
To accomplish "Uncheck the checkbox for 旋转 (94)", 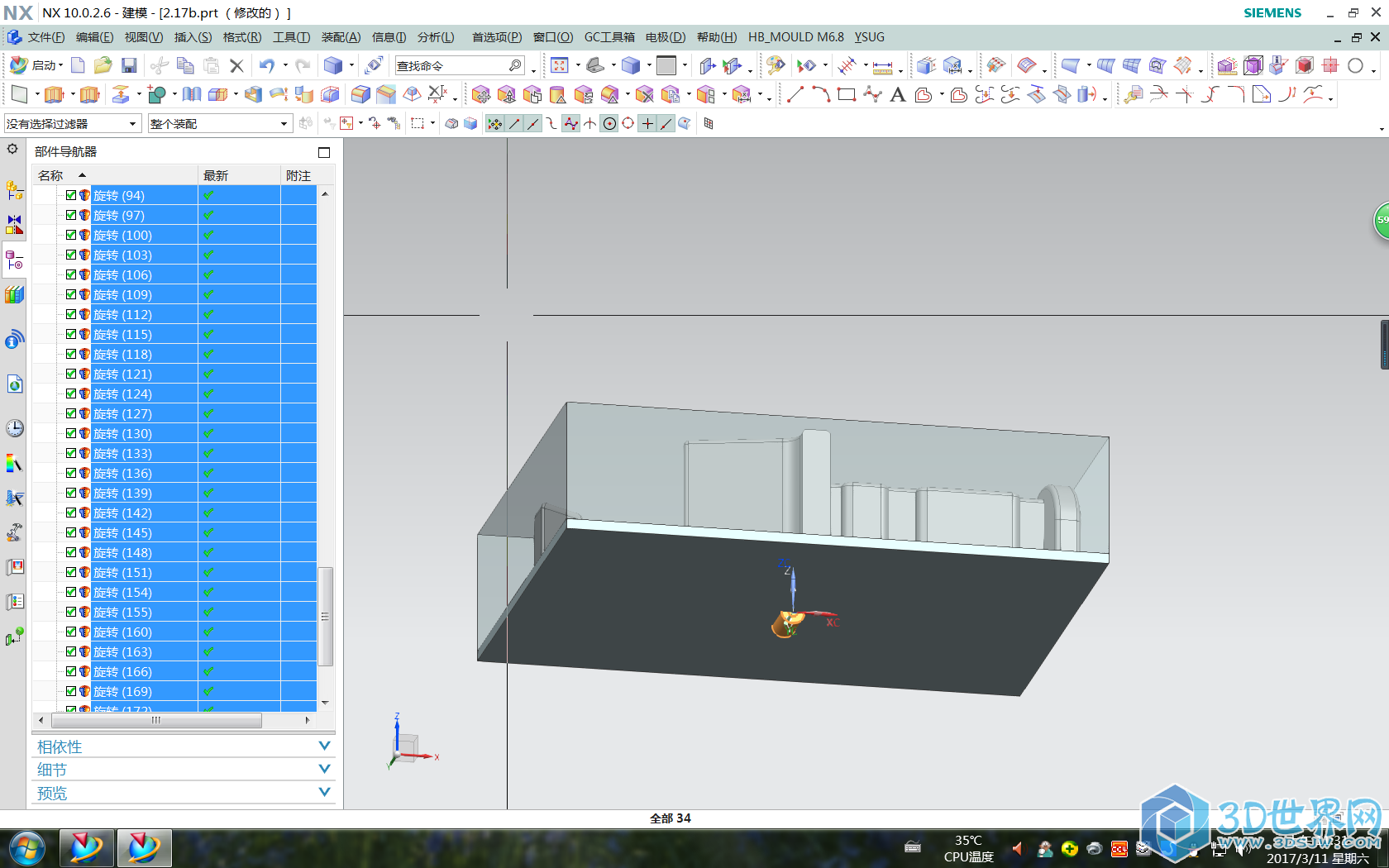I will (71, 195).
